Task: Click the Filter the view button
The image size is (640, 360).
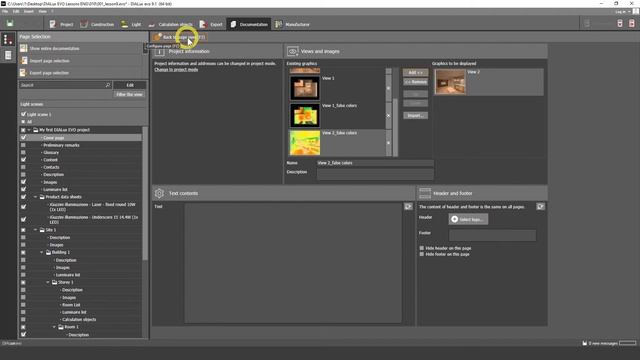Action: pos(129,94)
